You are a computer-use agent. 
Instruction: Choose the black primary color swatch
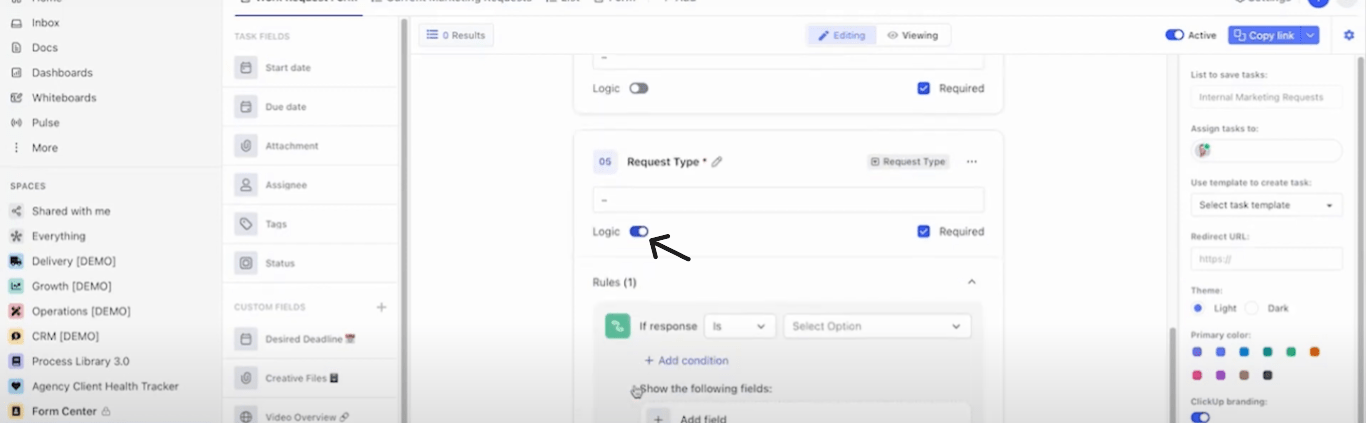point(1268,375)
